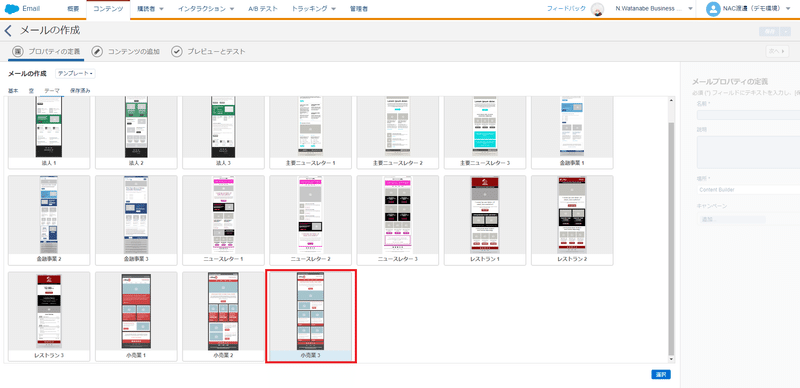The height and width of the screenshot is (388, 800).
Task: Open the トラッキング dropdown menu
Action: [314, 9]
